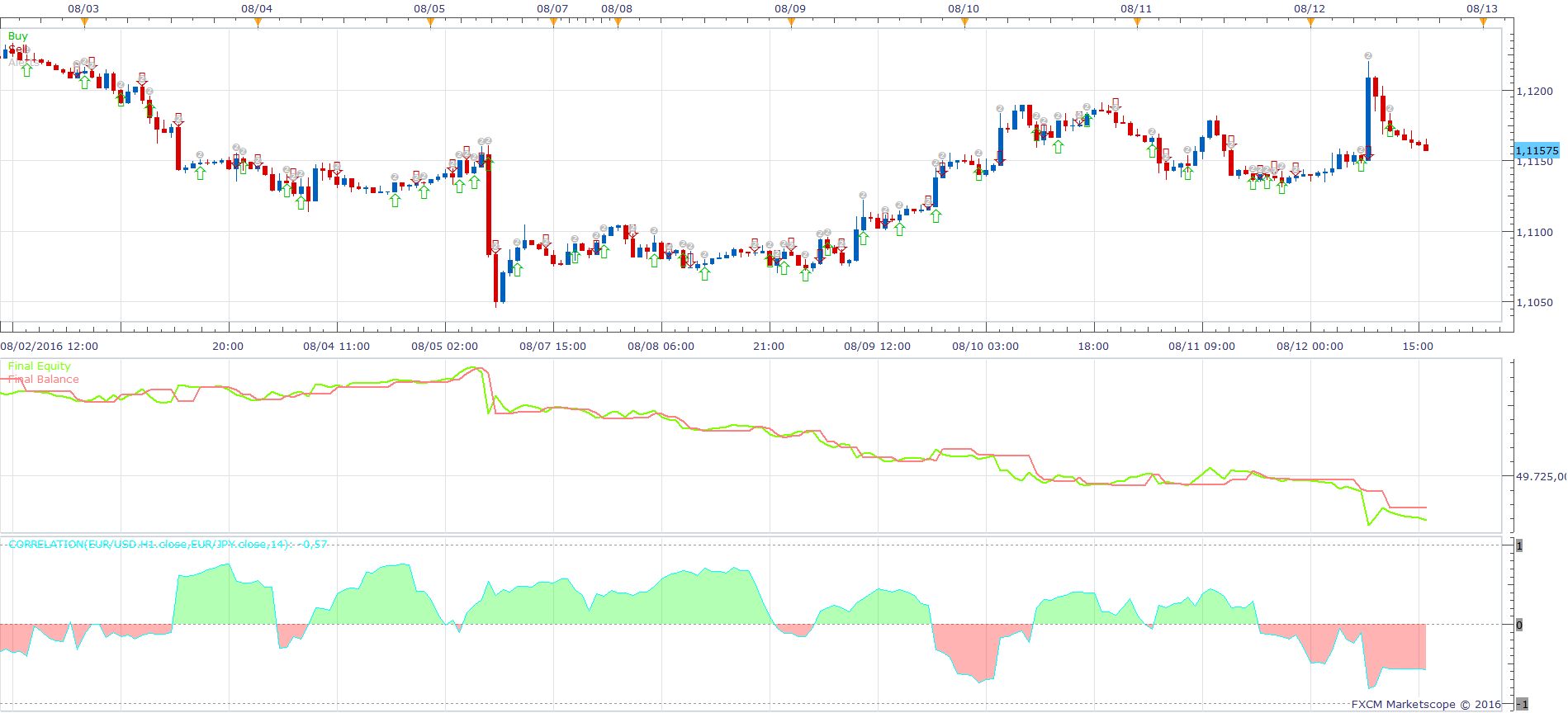The image size is (1568, 713).
Task: Click the 08/13 day marker triangle
Action: 1483,23
